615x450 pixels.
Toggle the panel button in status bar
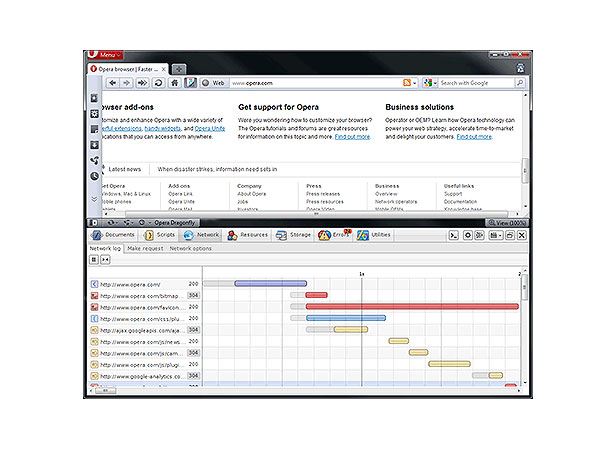coord(94,223)
